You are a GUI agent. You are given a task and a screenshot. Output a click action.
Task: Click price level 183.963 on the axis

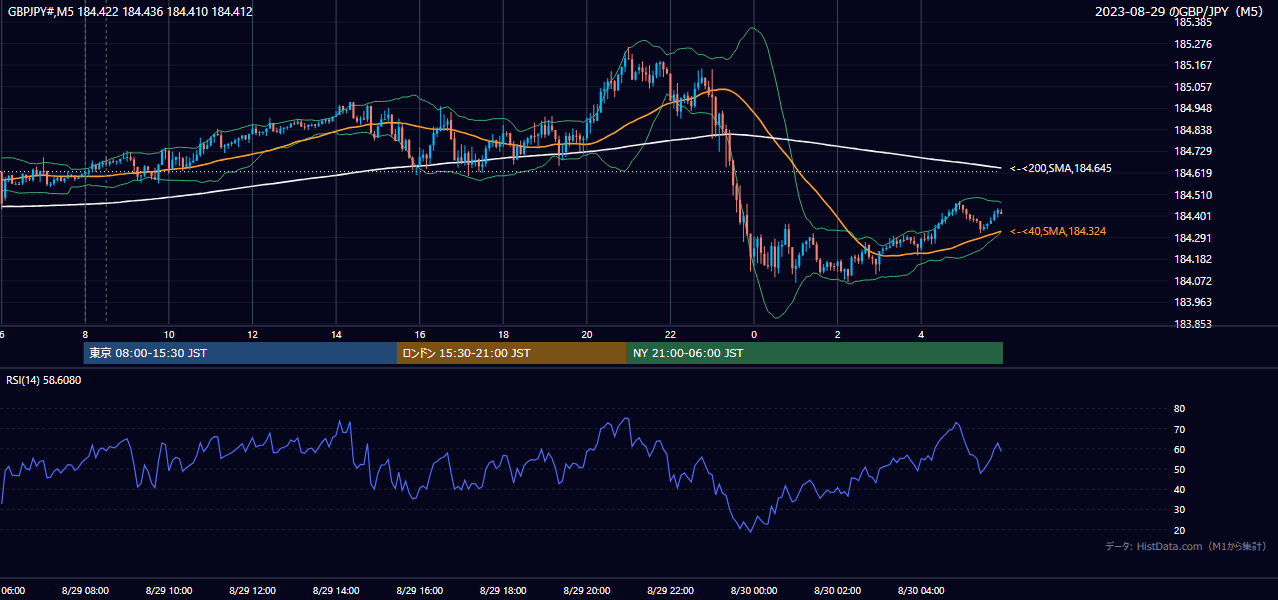[x=1193, y=302]
